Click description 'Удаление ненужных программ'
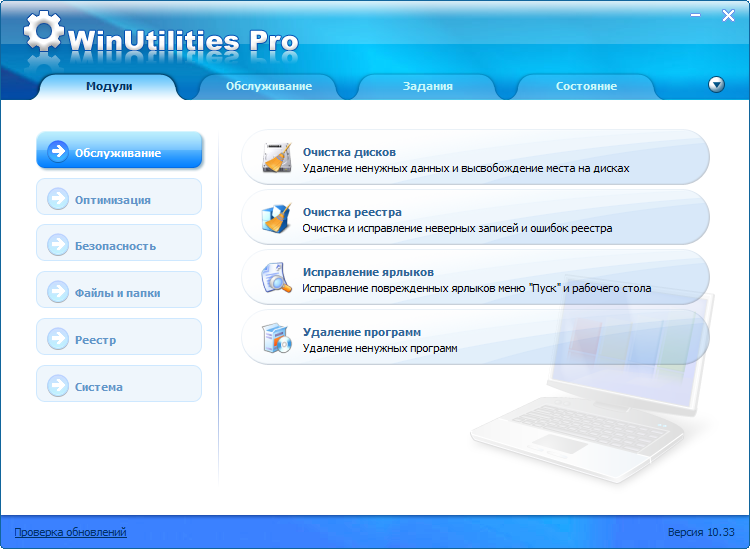The height and width of the screenshot is (549, 750). [380, 348]
